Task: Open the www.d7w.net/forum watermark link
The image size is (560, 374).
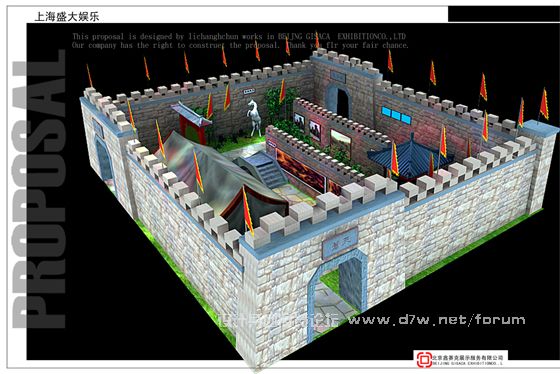Action: click(x=437, y=319)
